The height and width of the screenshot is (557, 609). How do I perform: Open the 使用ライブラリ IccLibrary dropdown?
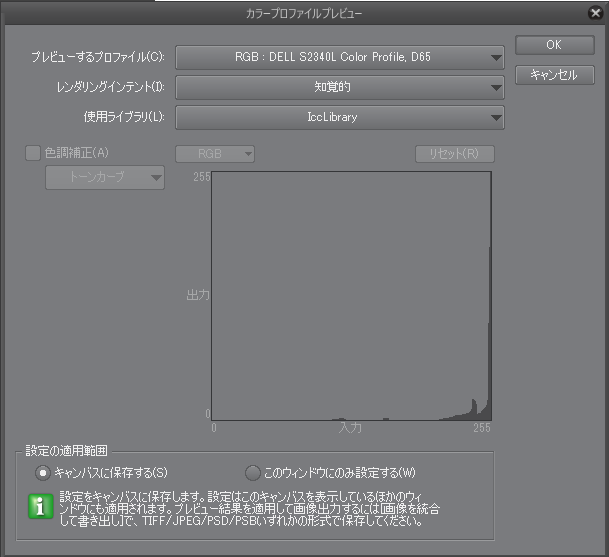point(340,118)
